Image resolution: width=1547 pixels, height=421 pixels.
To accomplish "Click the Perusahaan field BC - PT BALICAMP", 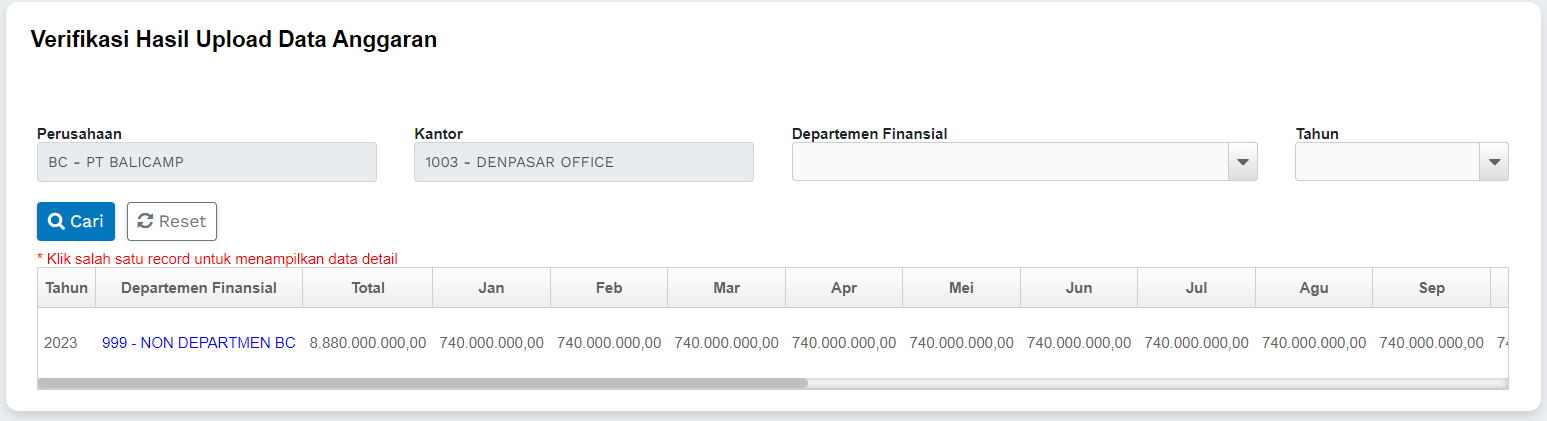I will pyautogui.click(x=206, y=162).
